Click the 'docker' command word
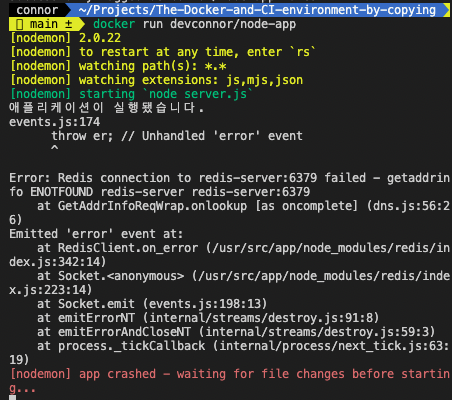The width and height of the screenshot is (452, 400). click(x=114, y=24)
